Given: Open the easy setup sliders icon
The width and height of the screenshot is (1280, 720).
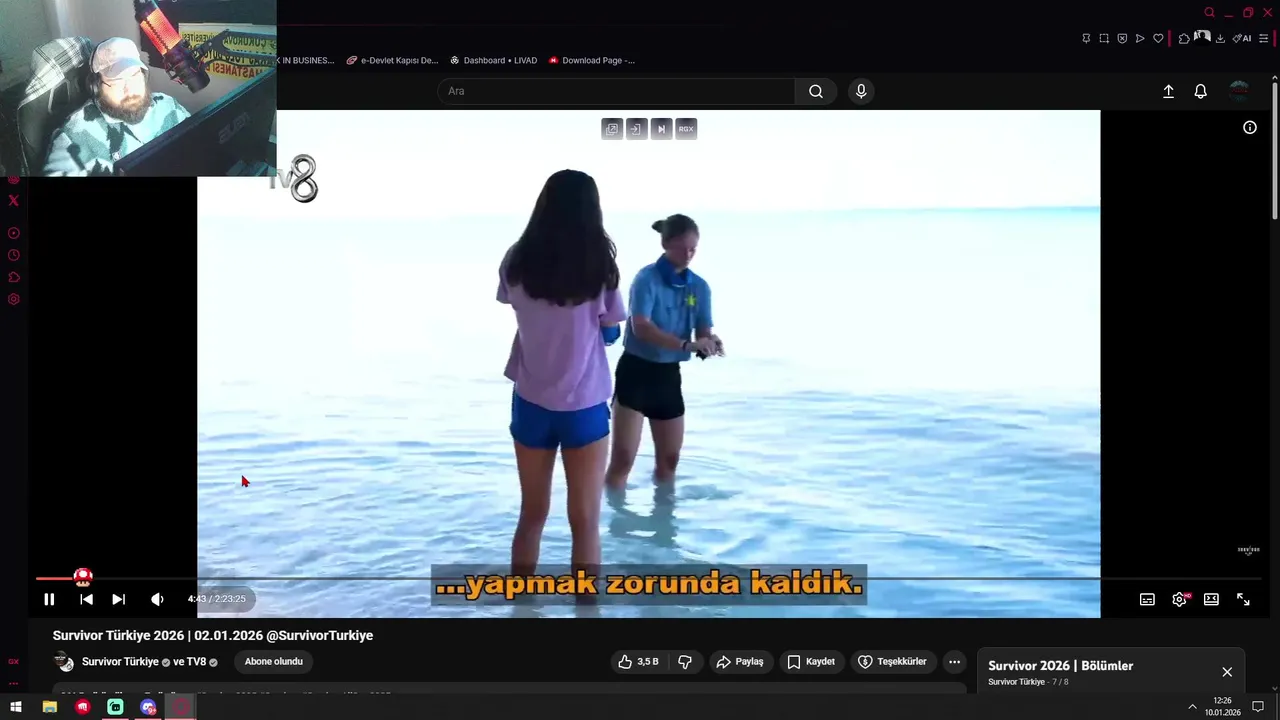Looking at the screenshot, I should click(1263, 38).
